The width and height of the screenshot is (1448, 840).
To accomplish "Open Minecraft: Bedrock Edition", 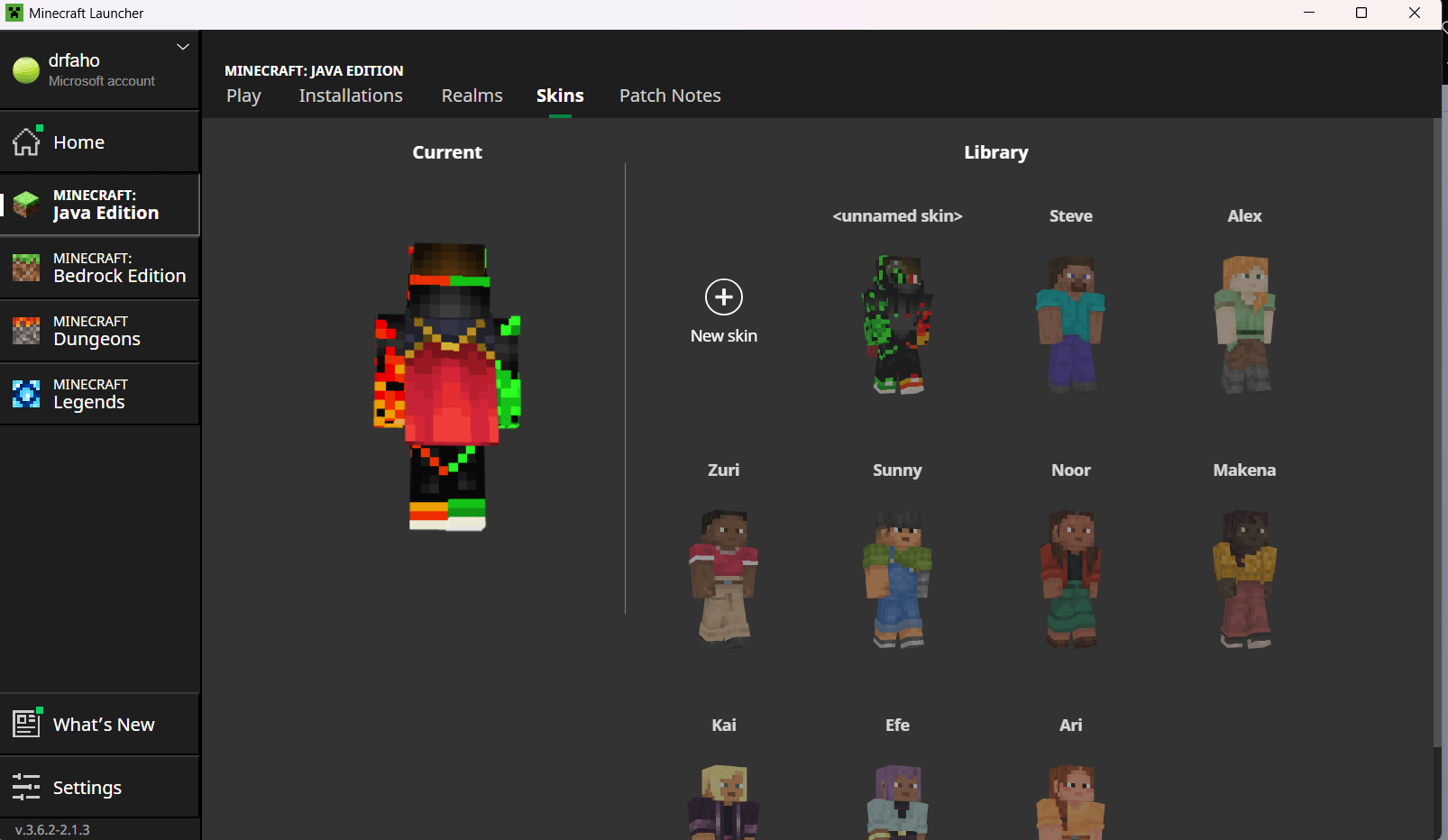I will (99, 268).
